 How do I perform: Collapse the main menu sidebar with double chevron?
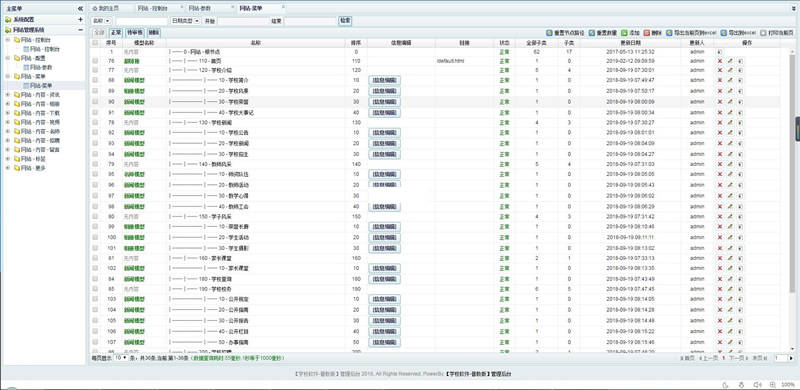81,9
